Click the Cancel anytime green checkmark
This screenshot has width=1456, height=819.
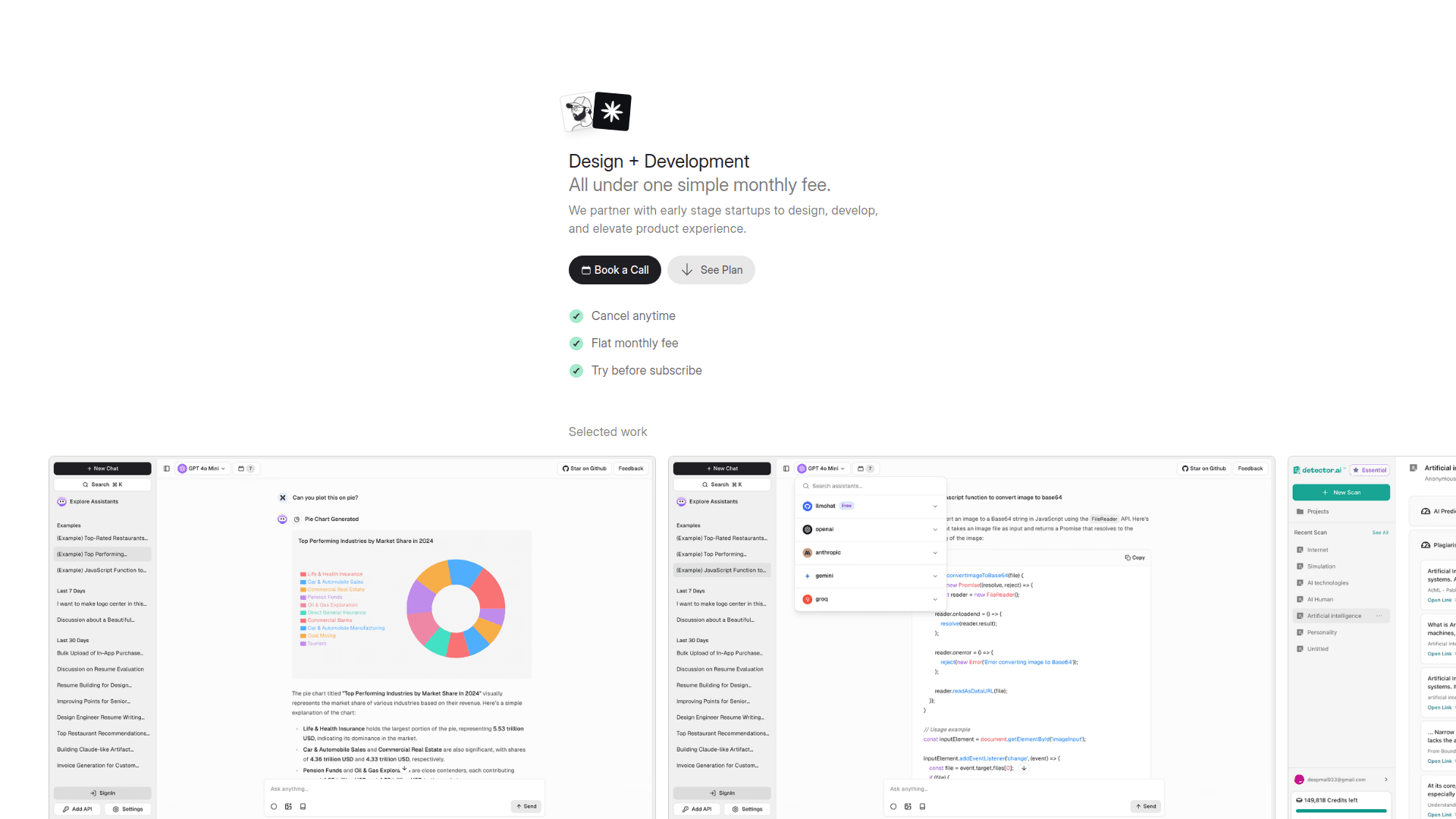click(576, 316)
